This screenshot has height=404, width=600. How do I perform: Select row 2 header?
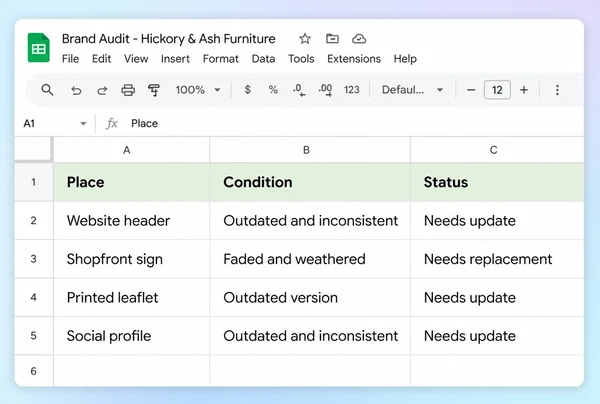coord(34,221)
